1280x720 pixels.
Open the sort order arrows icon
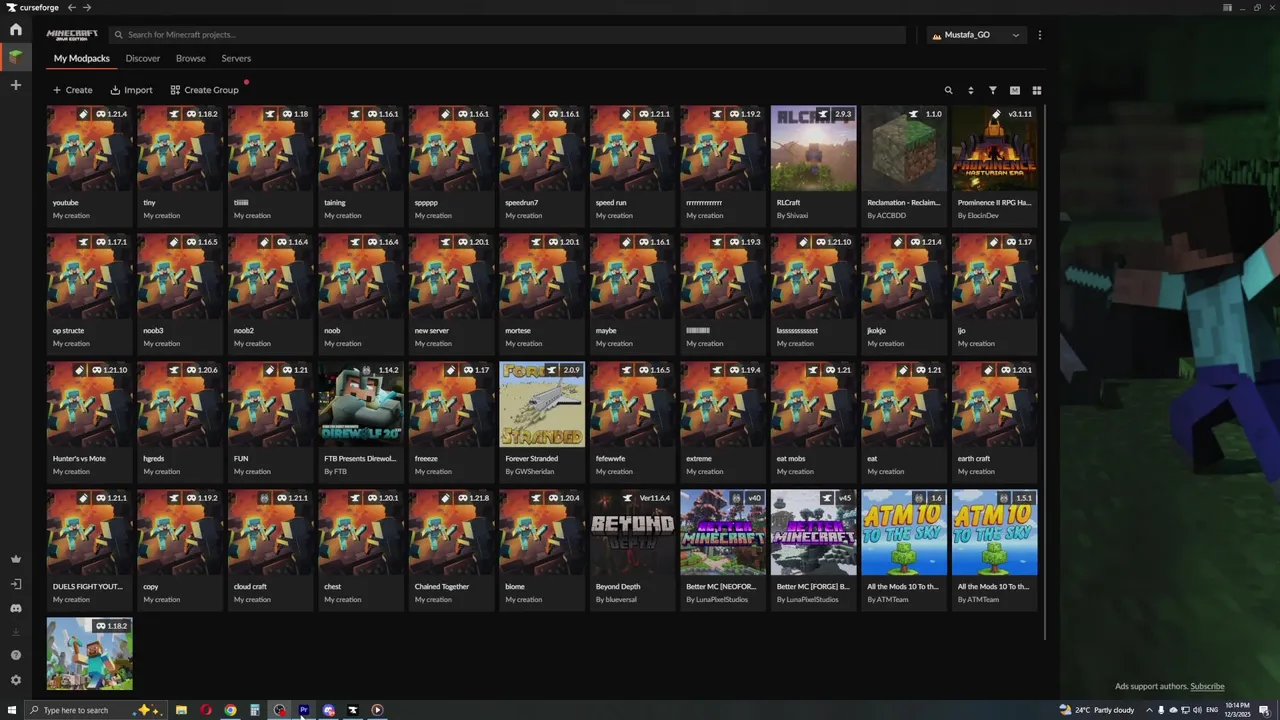(x=970, y=90)
